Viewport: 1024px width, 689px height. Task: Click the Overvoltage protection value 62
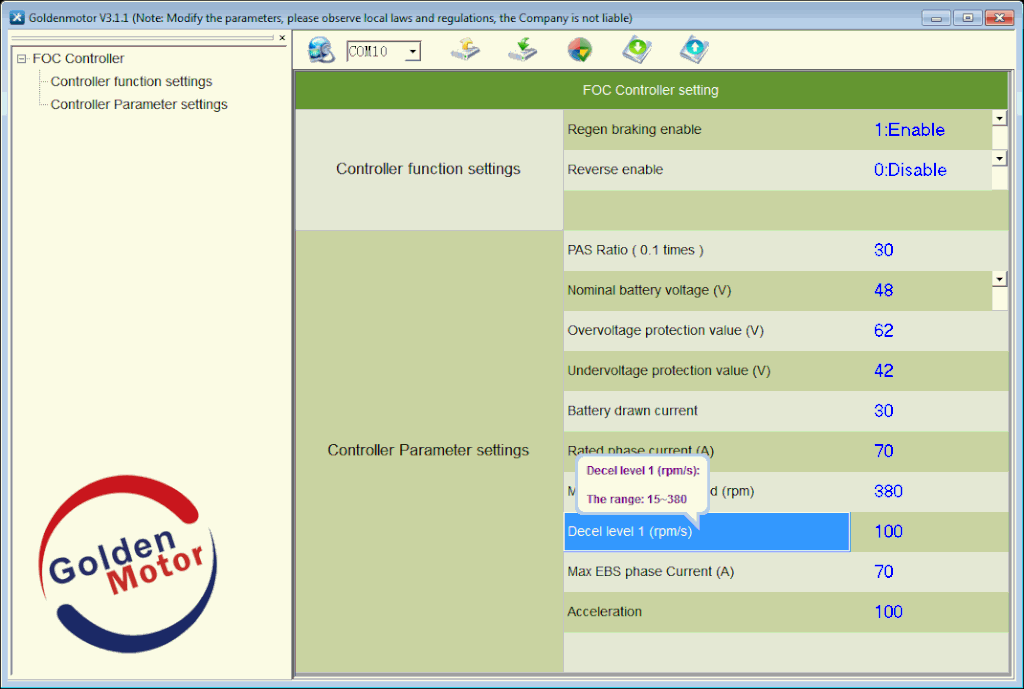[x=884, y=331]
